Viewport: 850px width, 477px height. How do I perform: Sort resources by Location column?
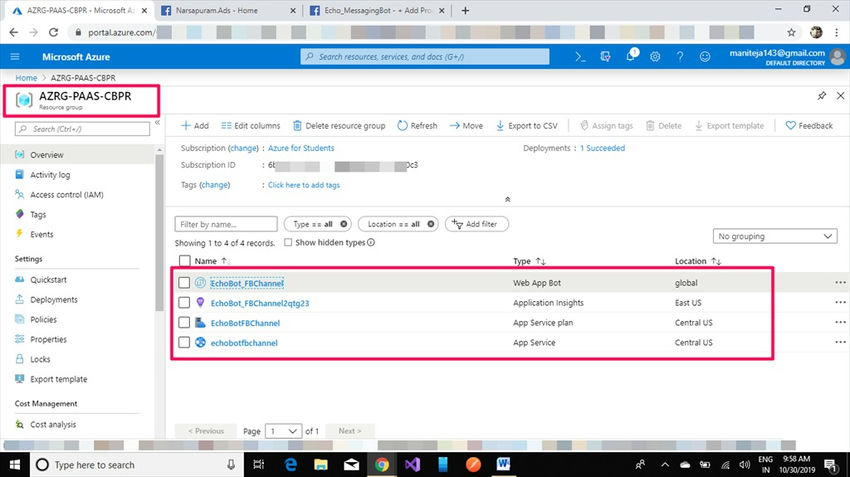(x=698, y=261)
